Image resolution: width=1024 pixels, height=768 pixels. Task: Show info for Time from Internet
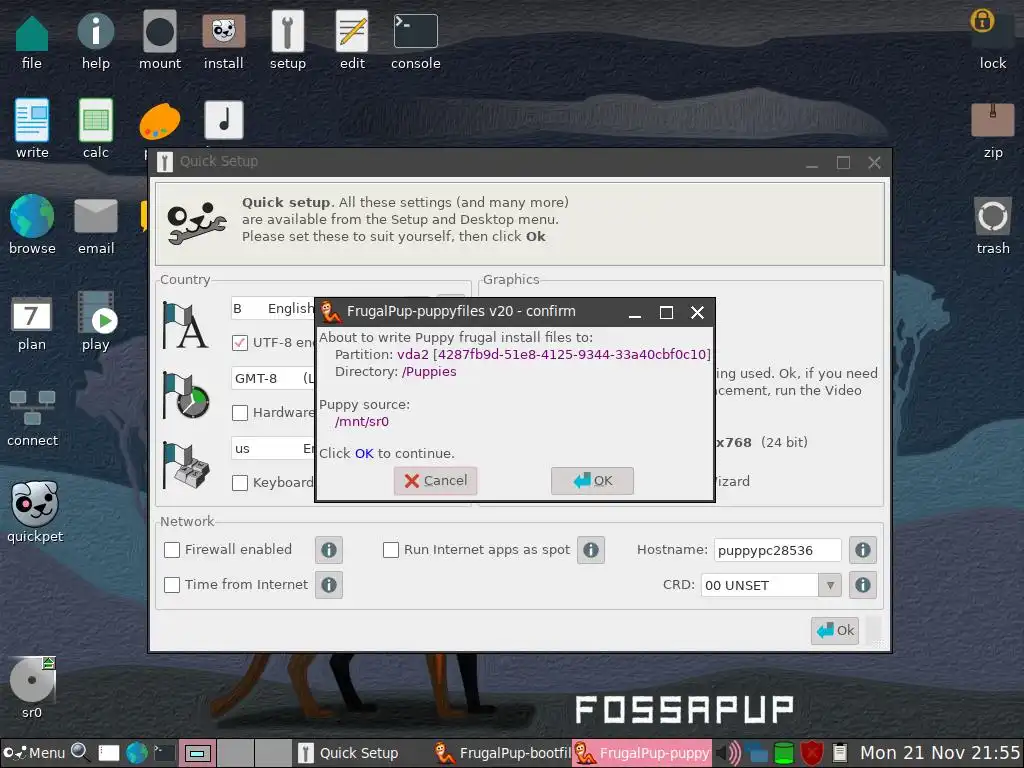coord(328,584)
